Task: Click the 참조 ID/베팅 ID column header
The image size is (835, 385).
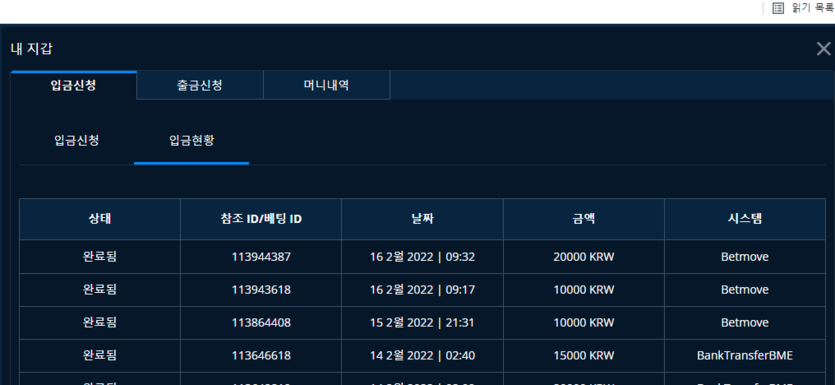Action: (x=261, y=219)
